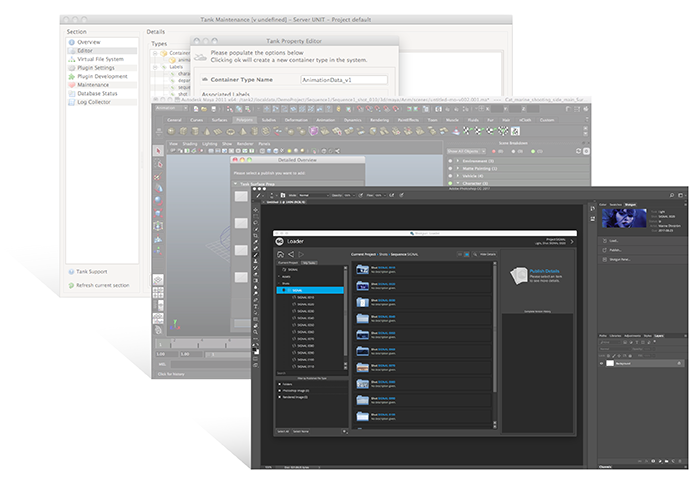The image size is (700, 486).
Task: Expand the Matte Painting (1) group
Action: click(458, 168)
